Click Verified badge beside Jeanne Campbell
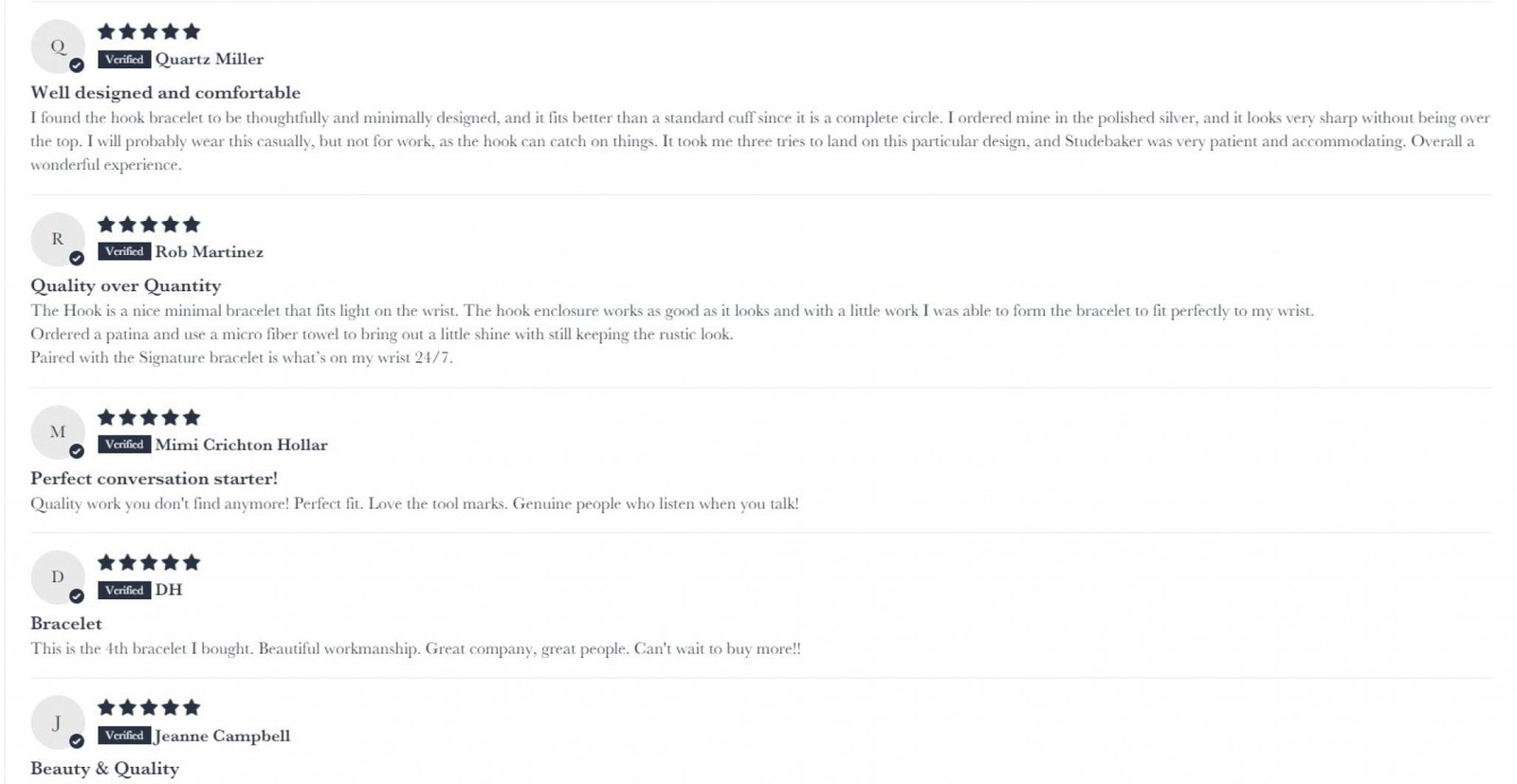 click(x=124, y=735)
